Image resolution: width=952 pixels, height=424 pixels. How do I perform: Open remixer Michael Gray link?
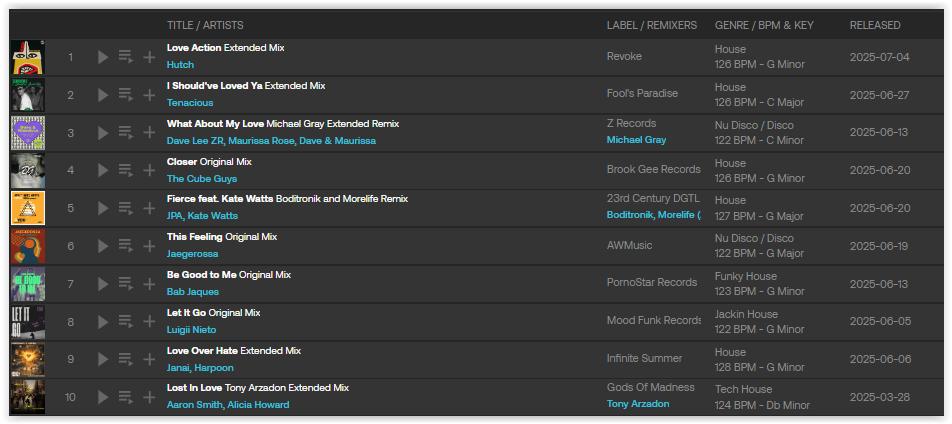pyautogui.click(x=636, y=140)
